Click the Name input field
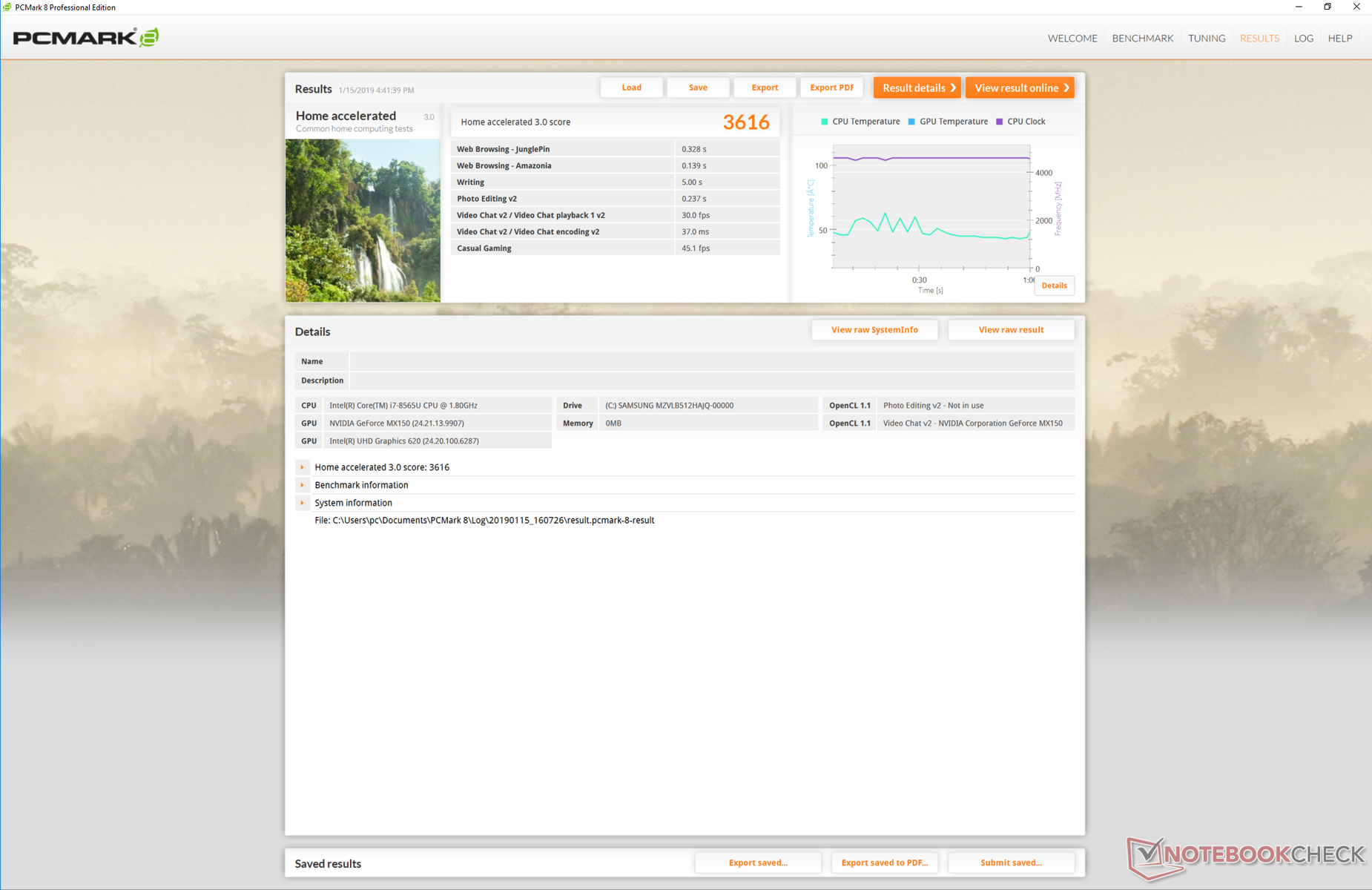The image size is (1372, 890). coord(712,361)
